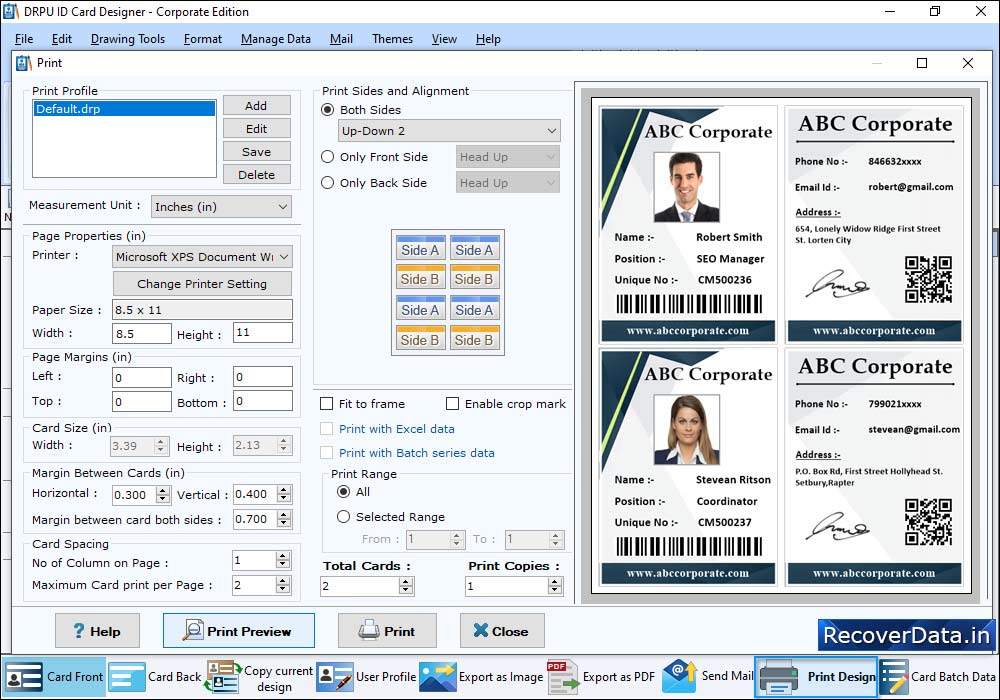
Task: Open the Printer selection dropdown
Action: tap(202, 256)
